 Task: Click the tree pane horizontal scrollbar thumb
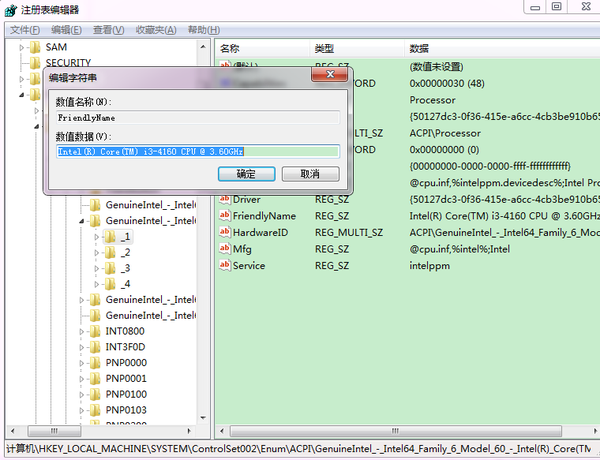(x=54, y=431)
